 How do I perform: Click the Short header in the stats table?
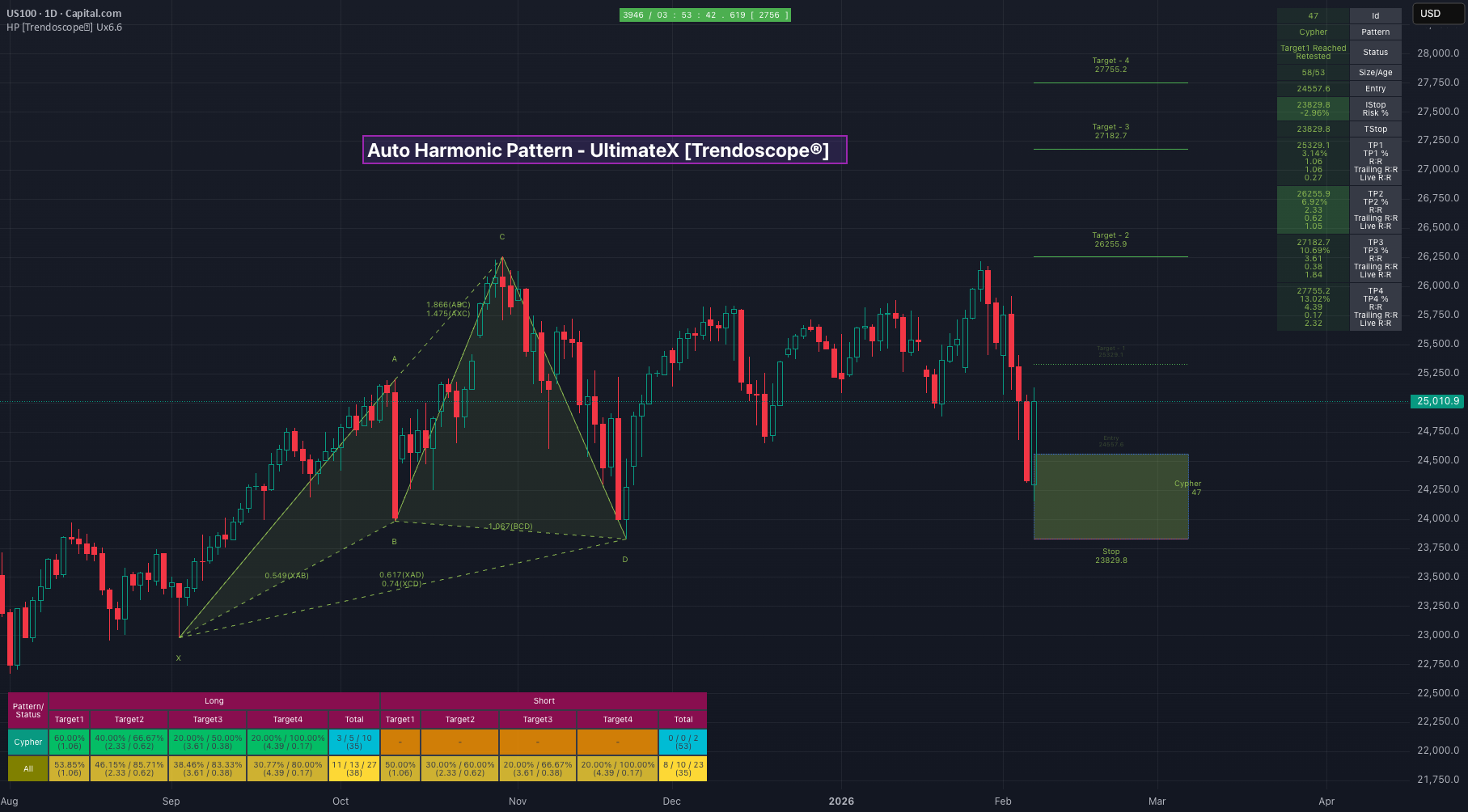click(x=544, y=701)
